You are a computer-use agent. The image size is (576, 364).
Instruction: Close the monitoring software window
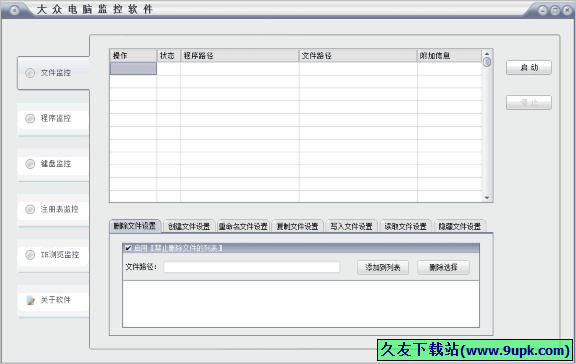pos(567,10)
